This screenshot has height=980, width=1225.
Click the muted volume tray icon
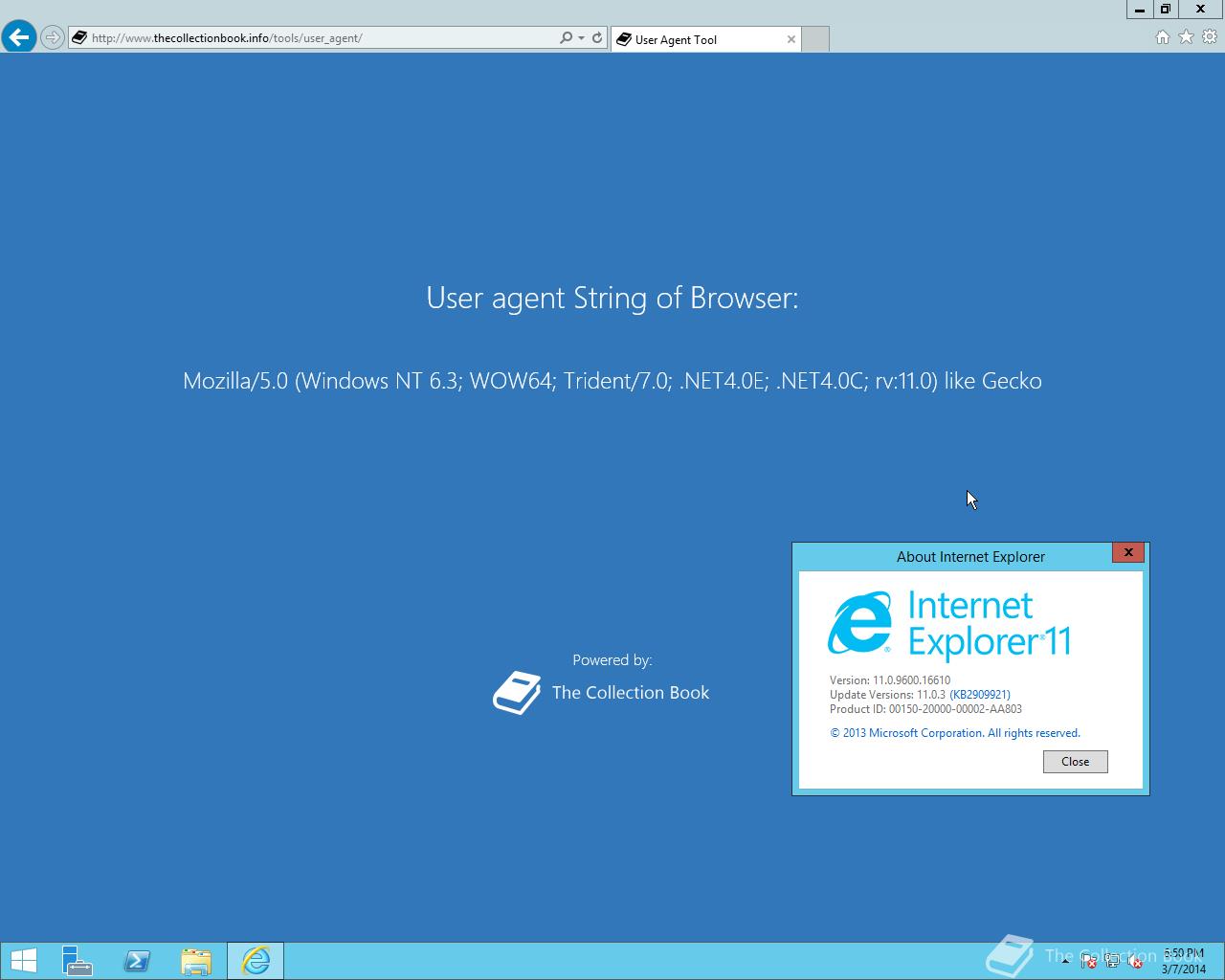[x=1135, y=962]
